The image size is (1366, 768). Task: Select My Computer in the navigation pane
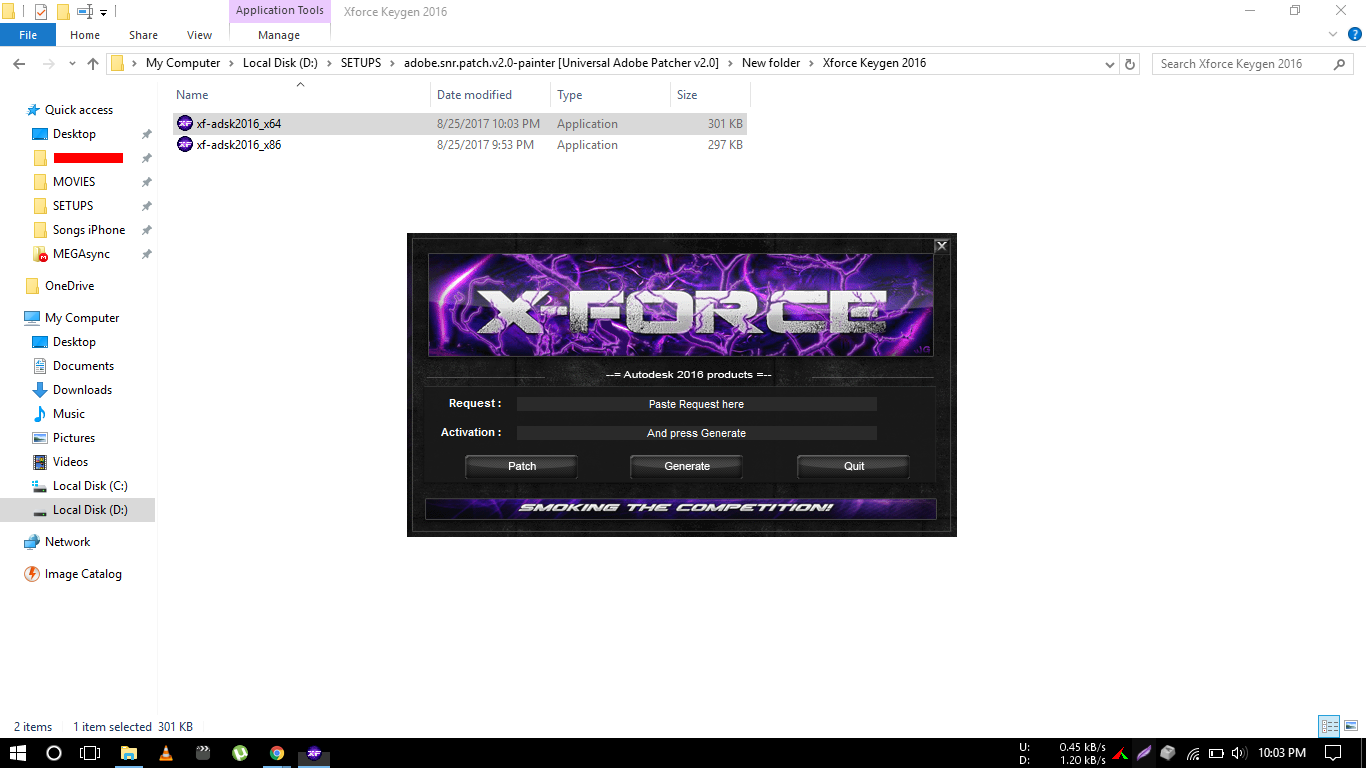[x=82, y=318]
